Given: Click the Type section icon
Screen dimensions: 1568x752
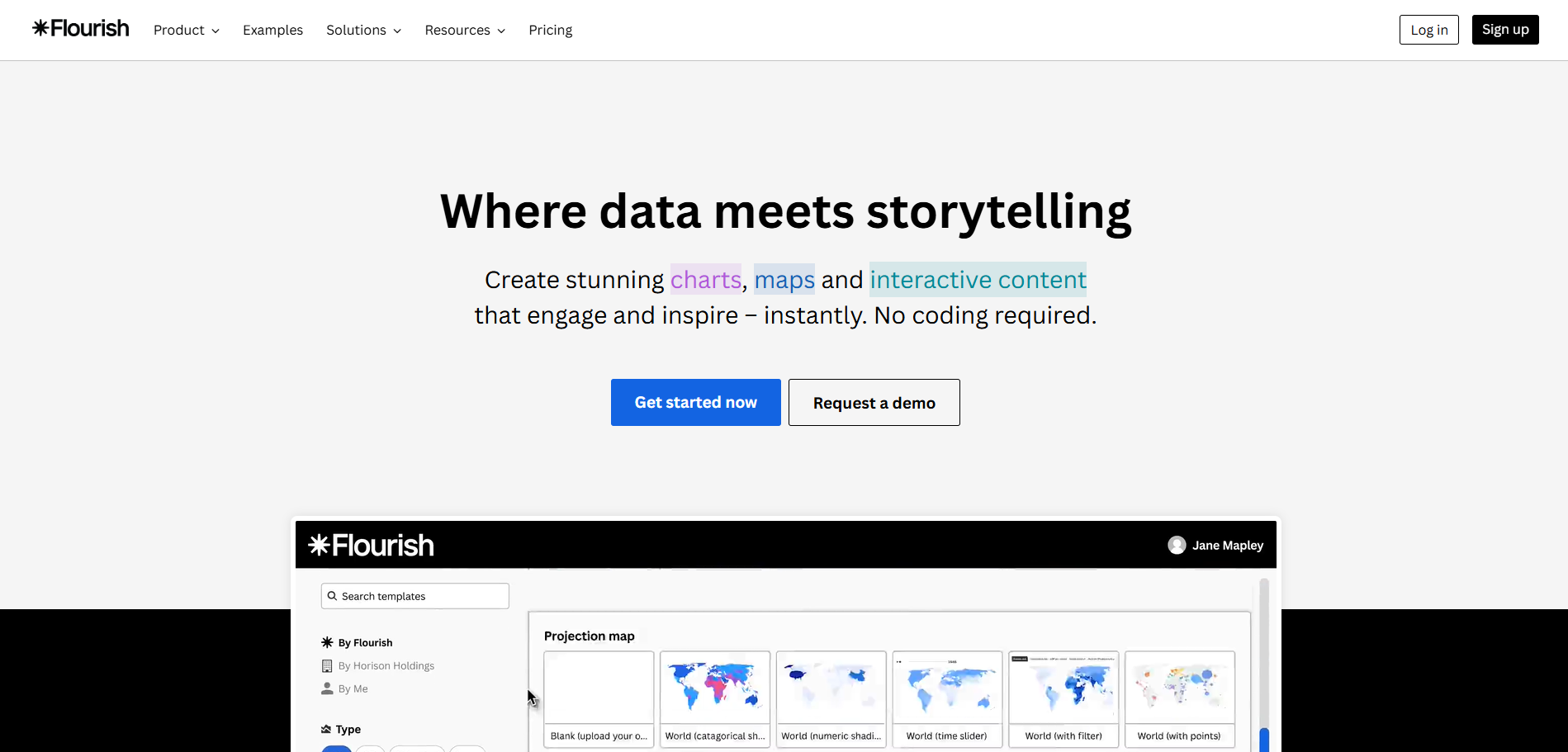Looking at the screenshot, I should click(326, 730).
